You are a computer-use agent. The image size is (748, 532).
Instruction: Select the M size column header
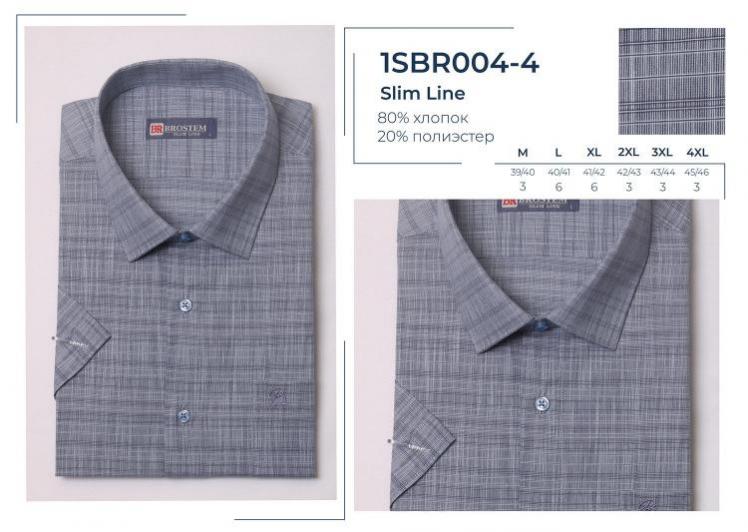click(523, 153)
